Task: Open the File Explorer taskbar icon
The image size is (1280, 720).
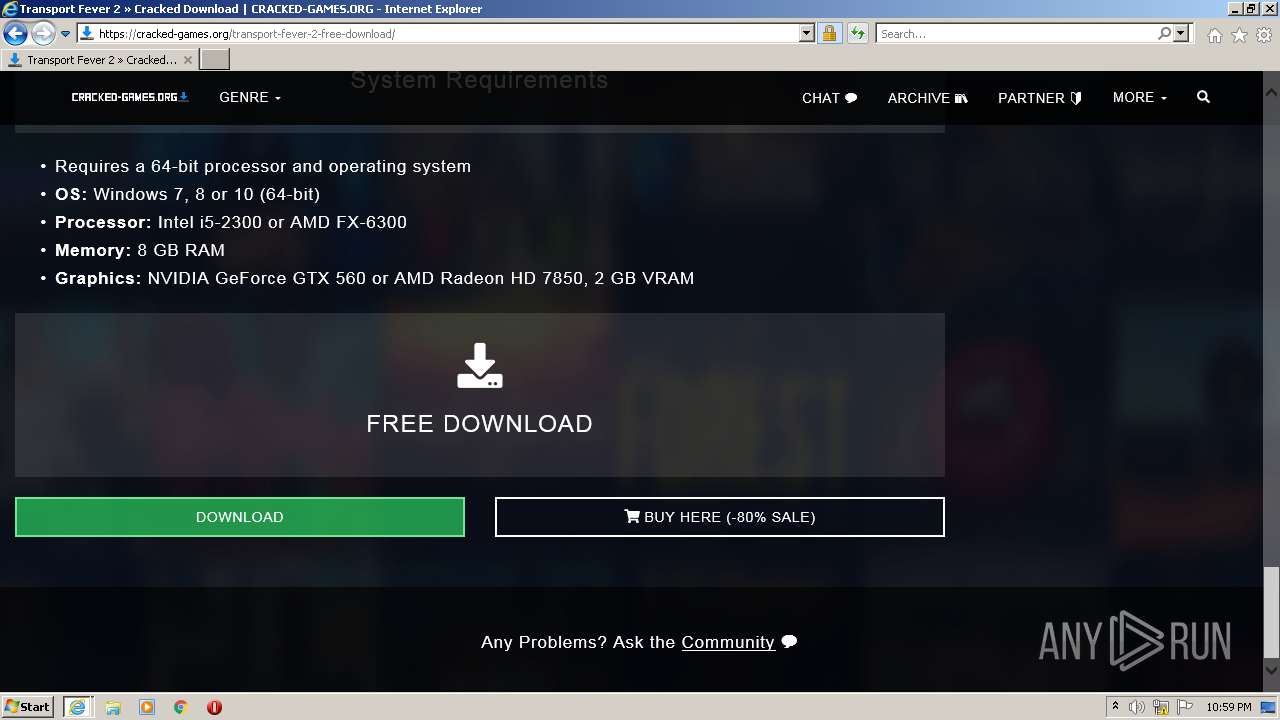Action: [113, 707]
